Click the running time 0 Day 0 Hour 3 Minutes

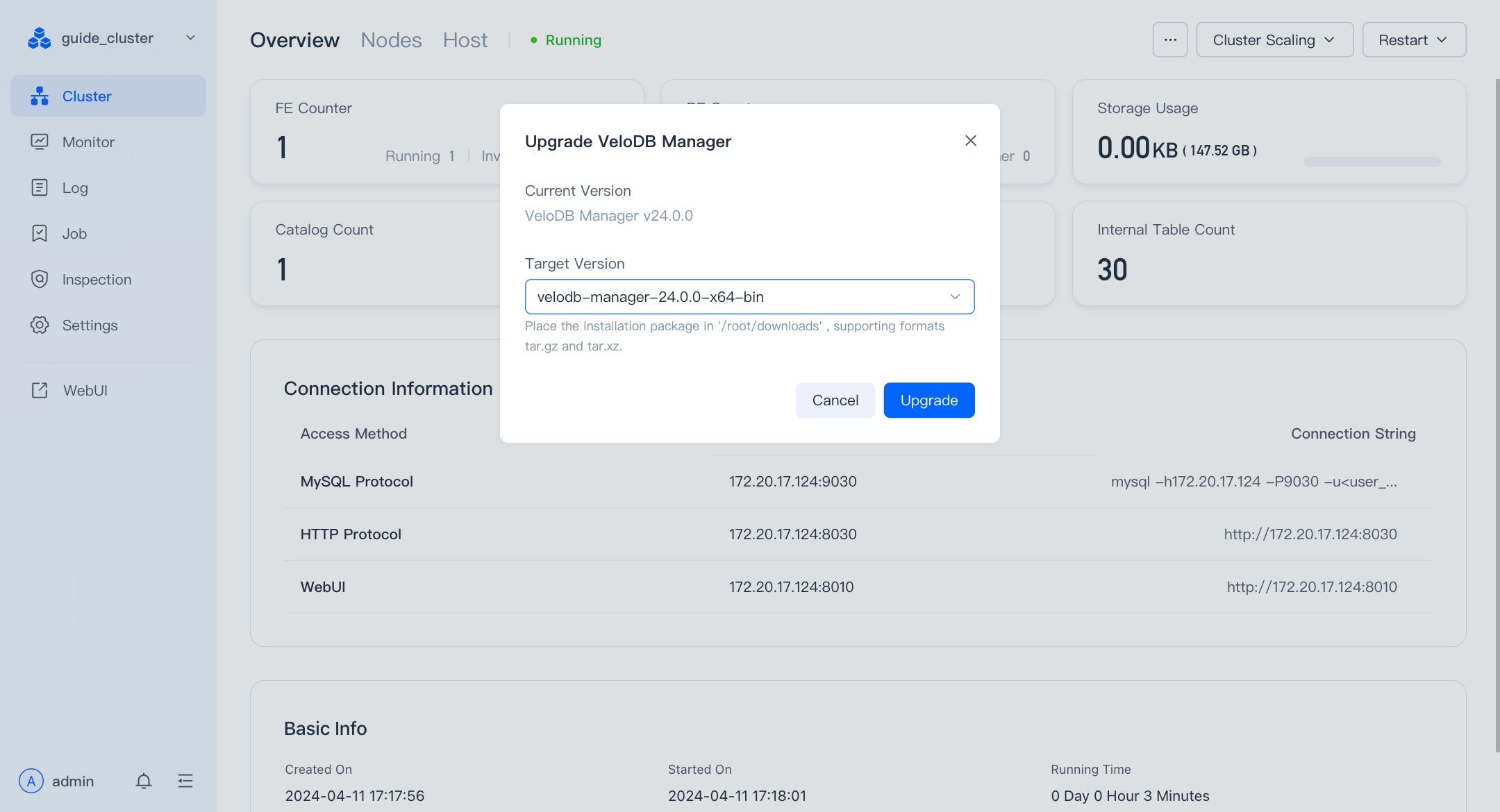pos(1130,796)
